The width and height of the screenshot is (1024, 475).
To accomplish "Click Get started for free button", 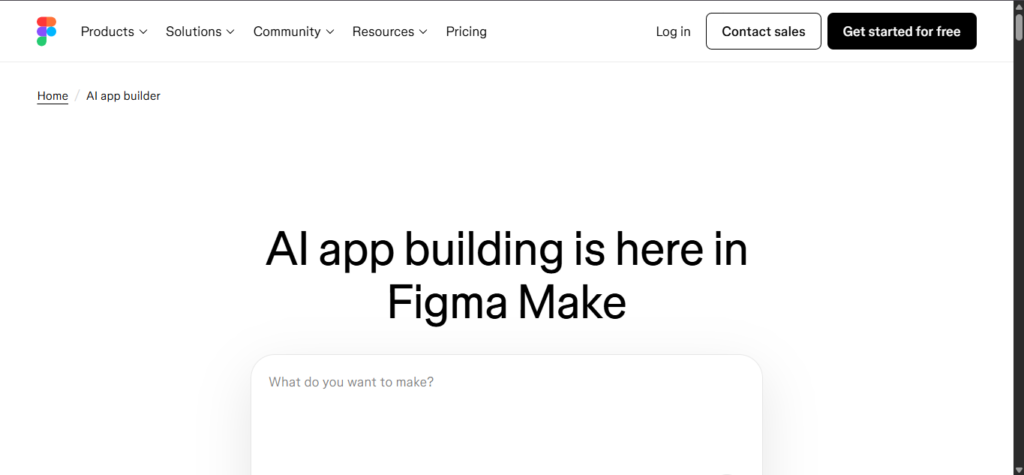I will [x=902, y=31].
